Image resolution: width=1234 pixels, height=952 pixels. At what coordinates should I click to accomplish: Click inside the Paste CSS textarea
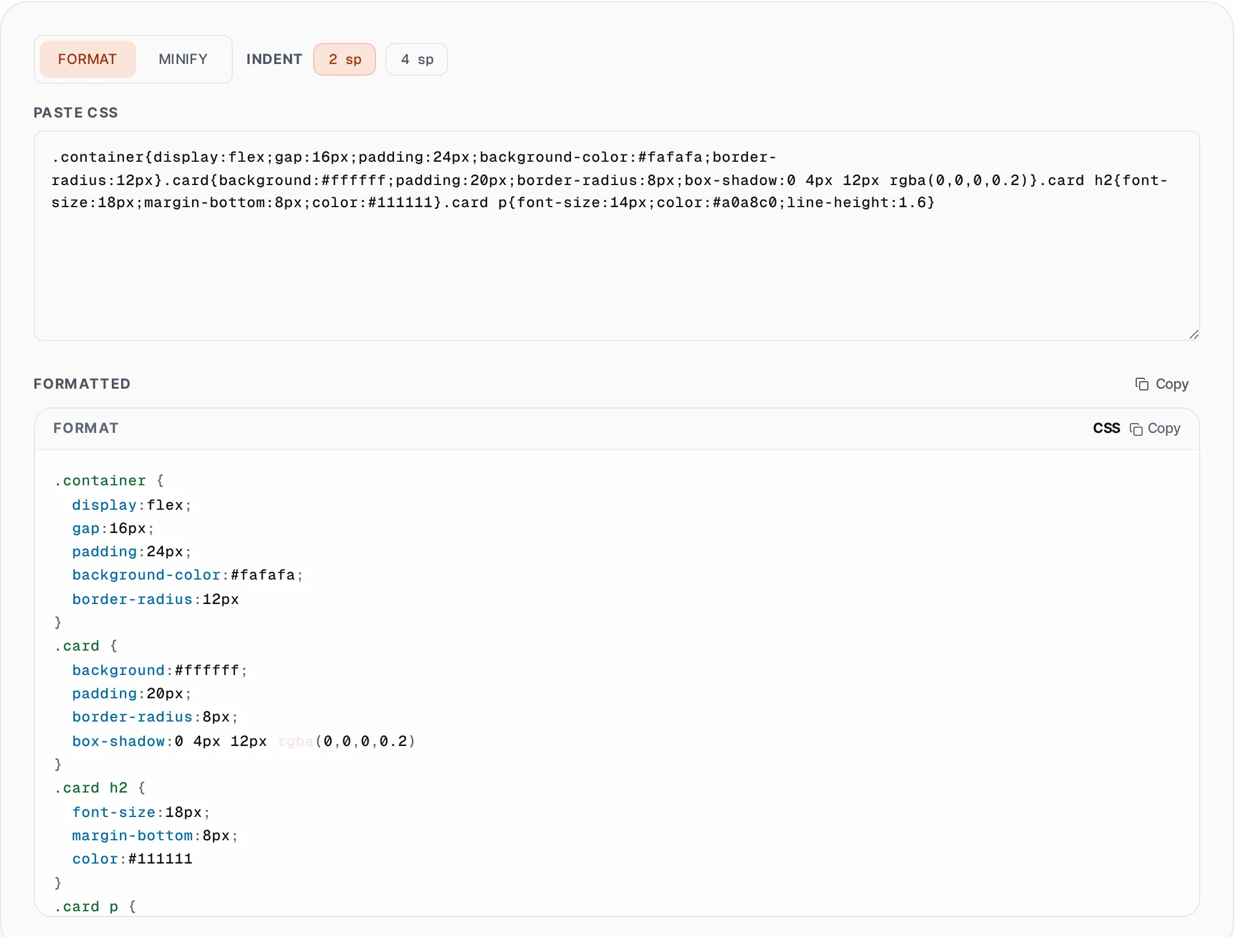coord(617,236)
